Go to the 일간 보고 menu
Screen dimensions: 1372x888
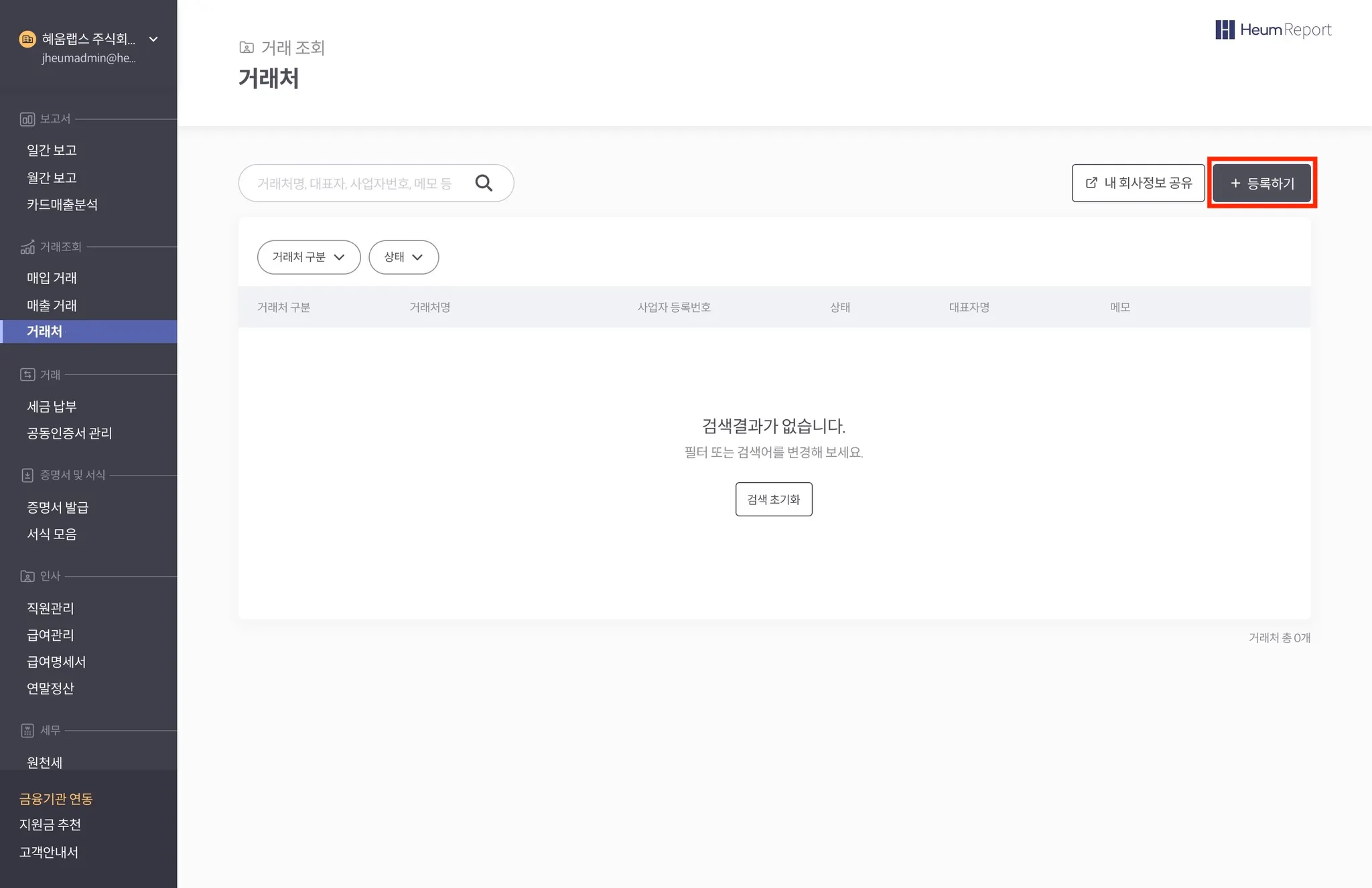click(x=52, y=150)
